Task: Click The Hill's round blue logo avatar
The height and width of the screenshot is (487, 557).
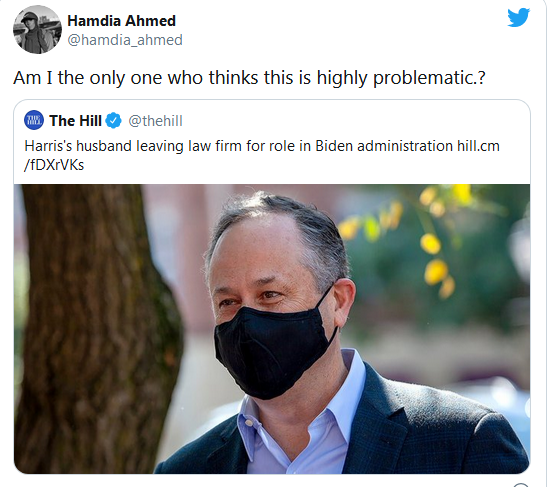Action: [x=34, y=120]
